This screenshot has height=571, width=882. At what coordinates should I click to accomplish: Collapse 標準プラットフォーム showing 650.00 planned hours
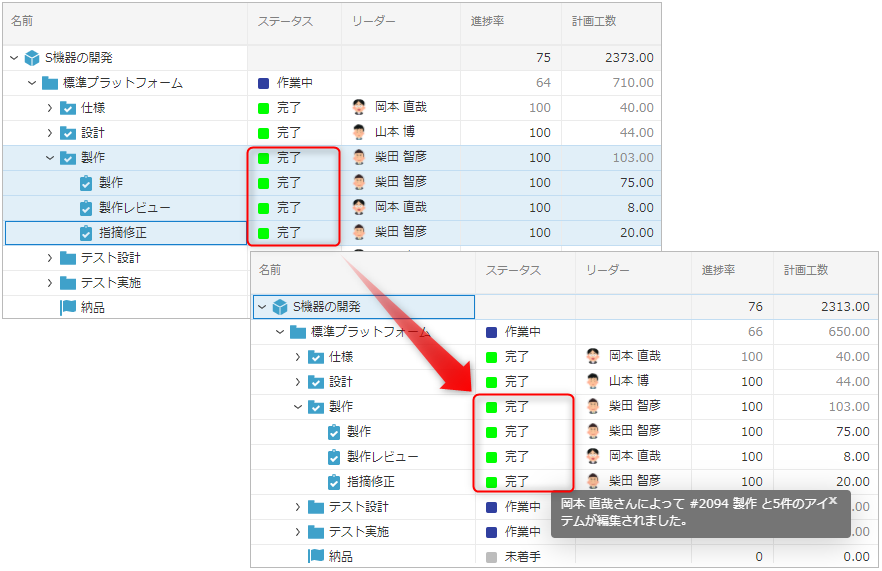280,332
